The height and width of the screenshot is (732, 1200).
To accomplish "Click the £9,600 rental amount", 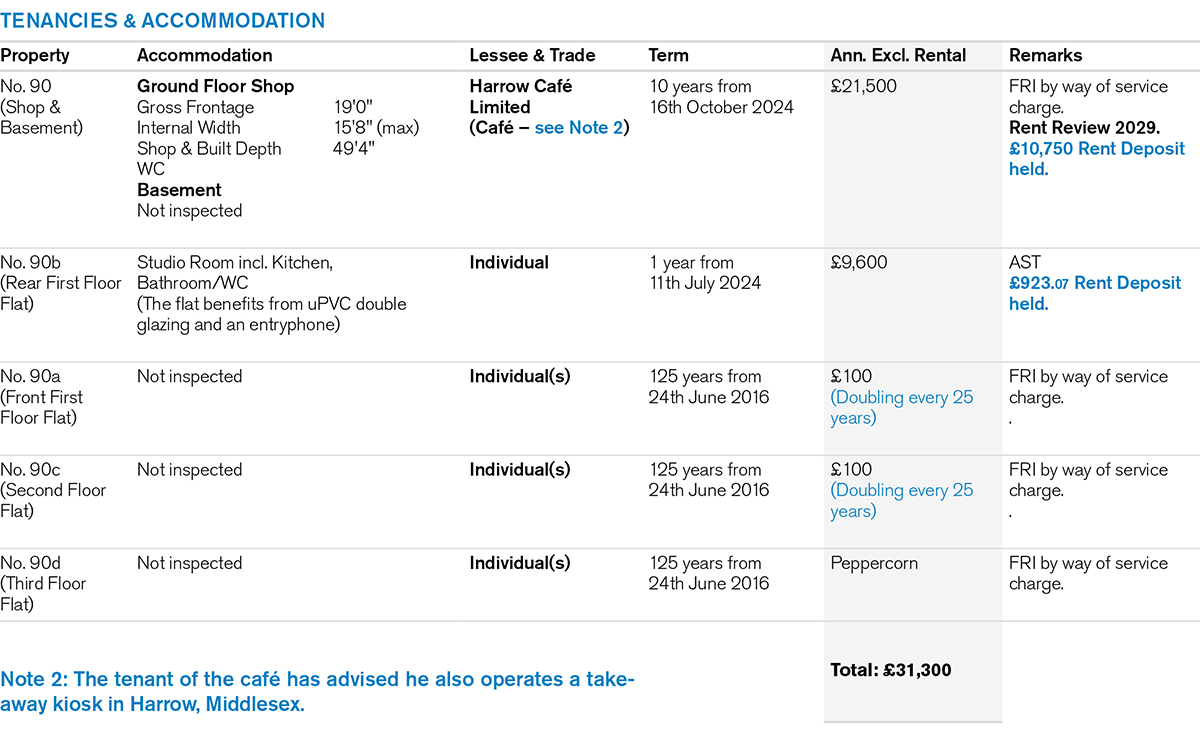I will pos(858,263).
